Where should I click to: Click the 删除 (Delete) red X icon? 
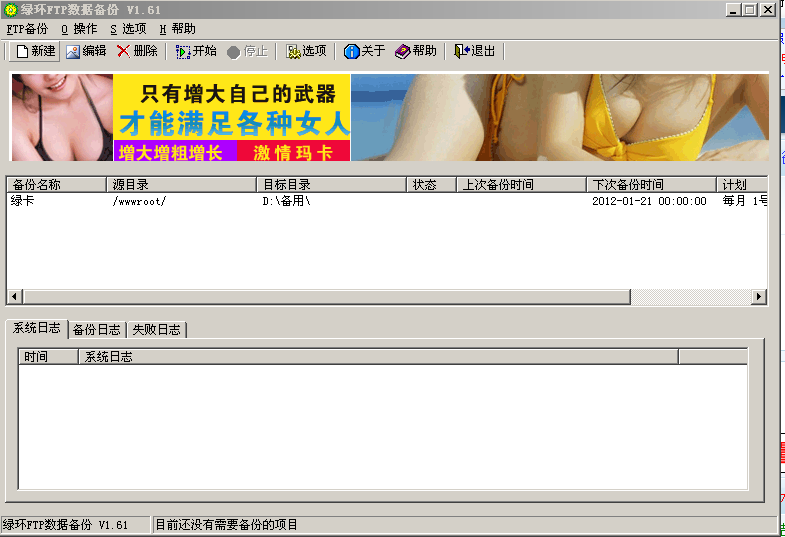point(123,51)
